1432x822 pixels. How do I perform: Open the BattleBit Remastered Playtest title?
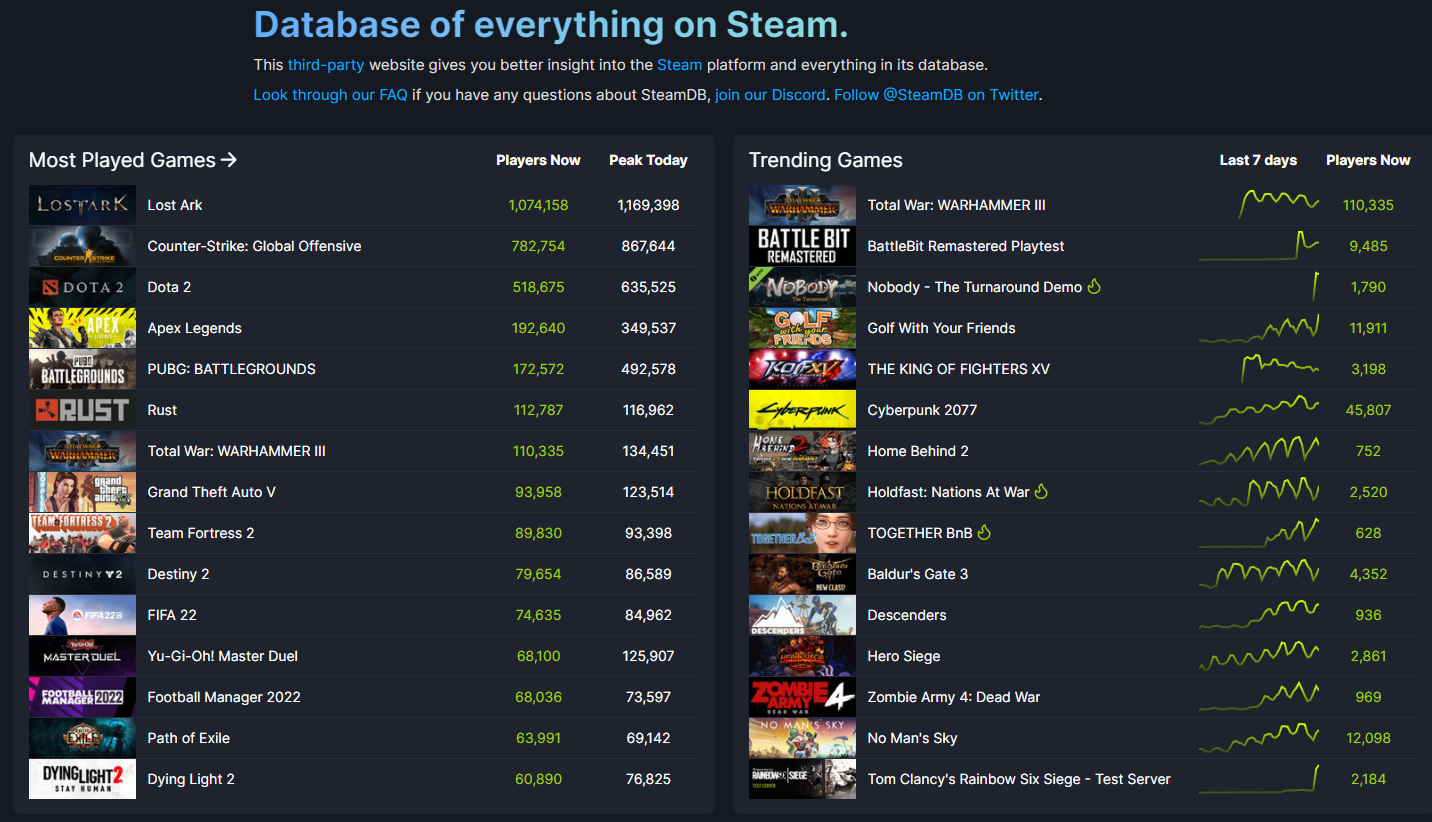(x=966, y=246)
